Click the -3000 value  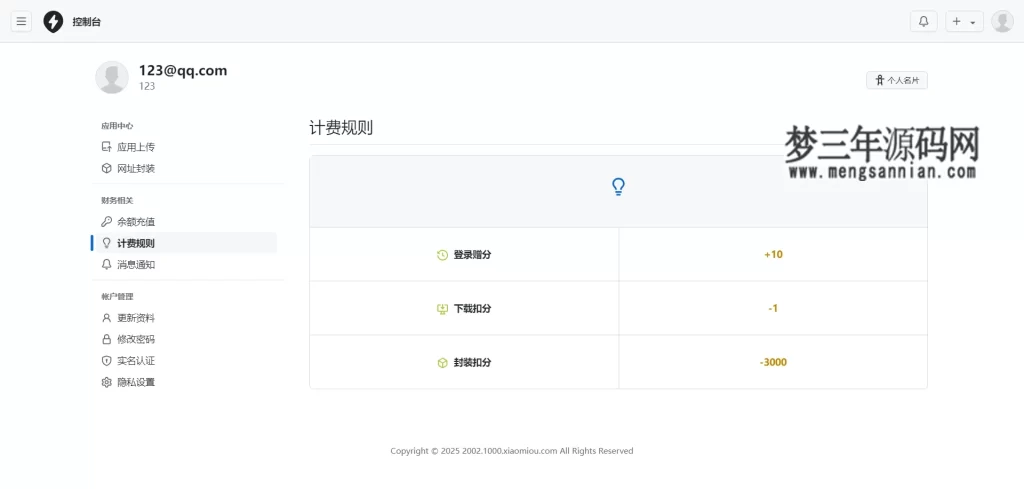click(x=773, y=362)
